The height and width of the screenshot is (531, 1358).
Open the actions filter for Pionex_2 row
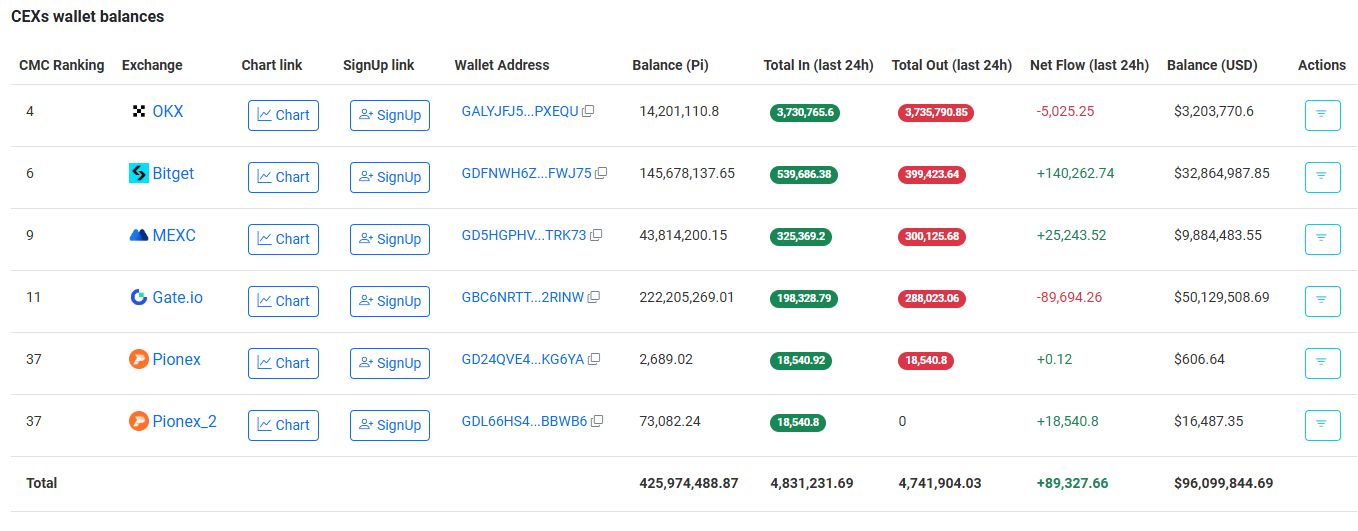tap(1322, 425)
